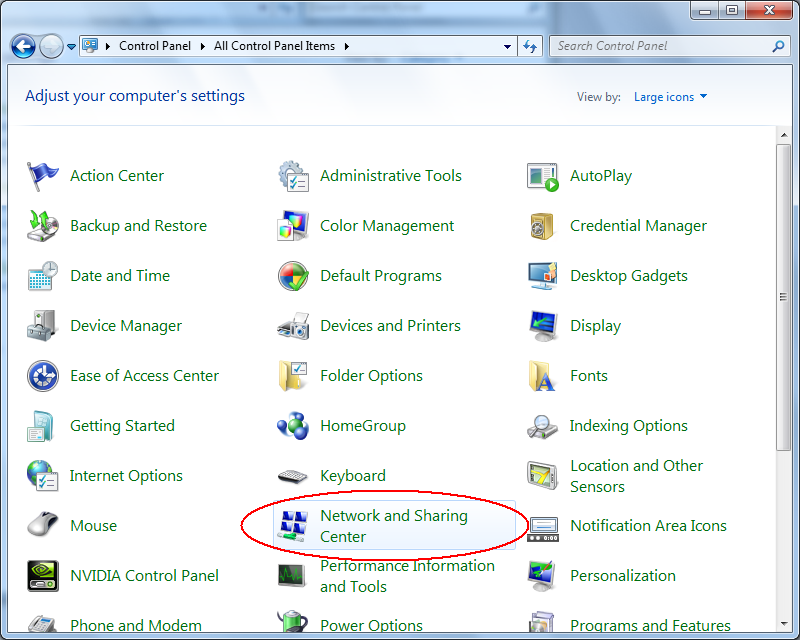Open the Performance Information and Tools link
800x640 pixels.
(408, 576)
